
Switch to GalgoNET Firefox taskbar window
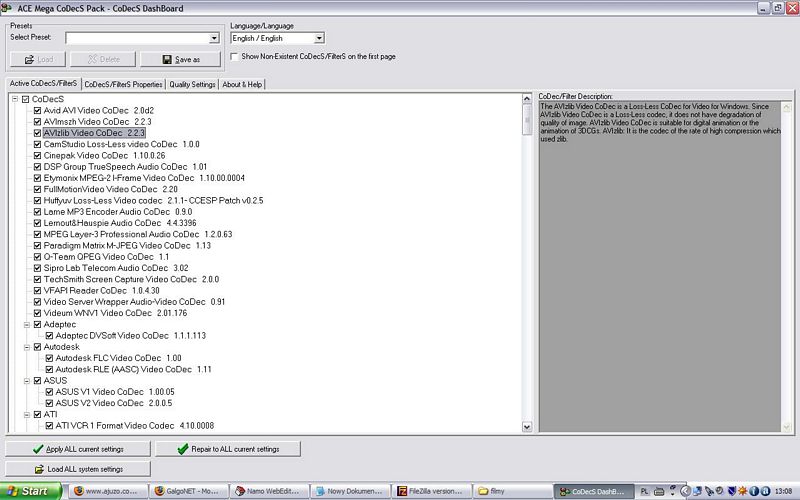pyautogui.click(x=188, y=491)
